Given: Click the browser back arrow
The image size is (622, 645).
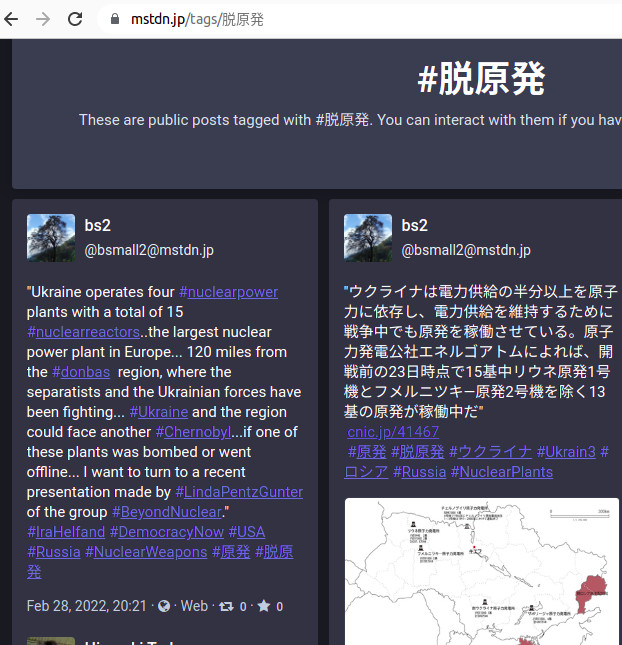Looking at the screenshot, I should pyautogui.click(x=13, y=19).
